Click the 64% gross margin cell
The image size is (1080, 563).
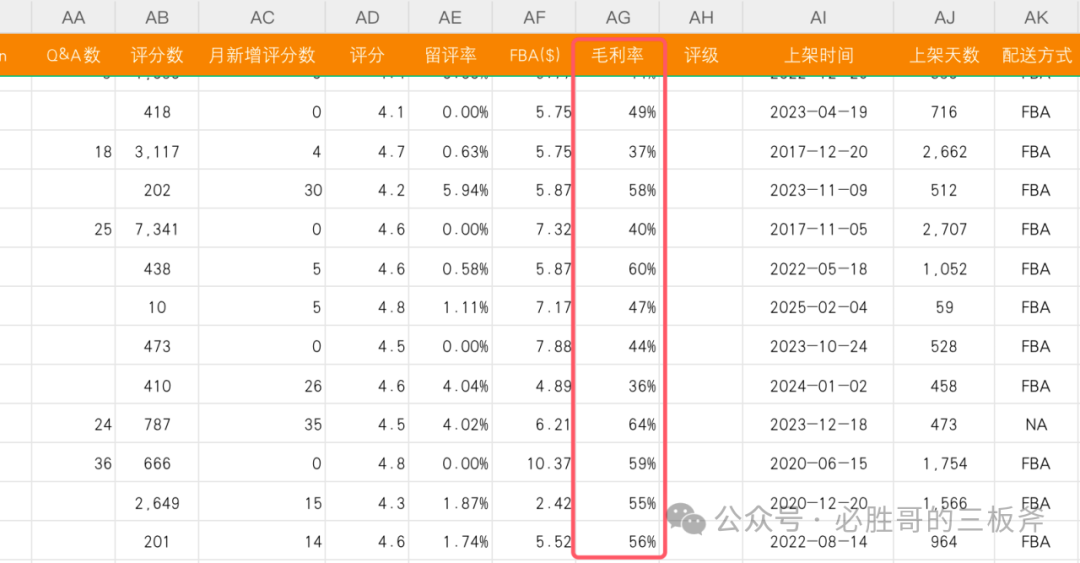click(620, 425)
